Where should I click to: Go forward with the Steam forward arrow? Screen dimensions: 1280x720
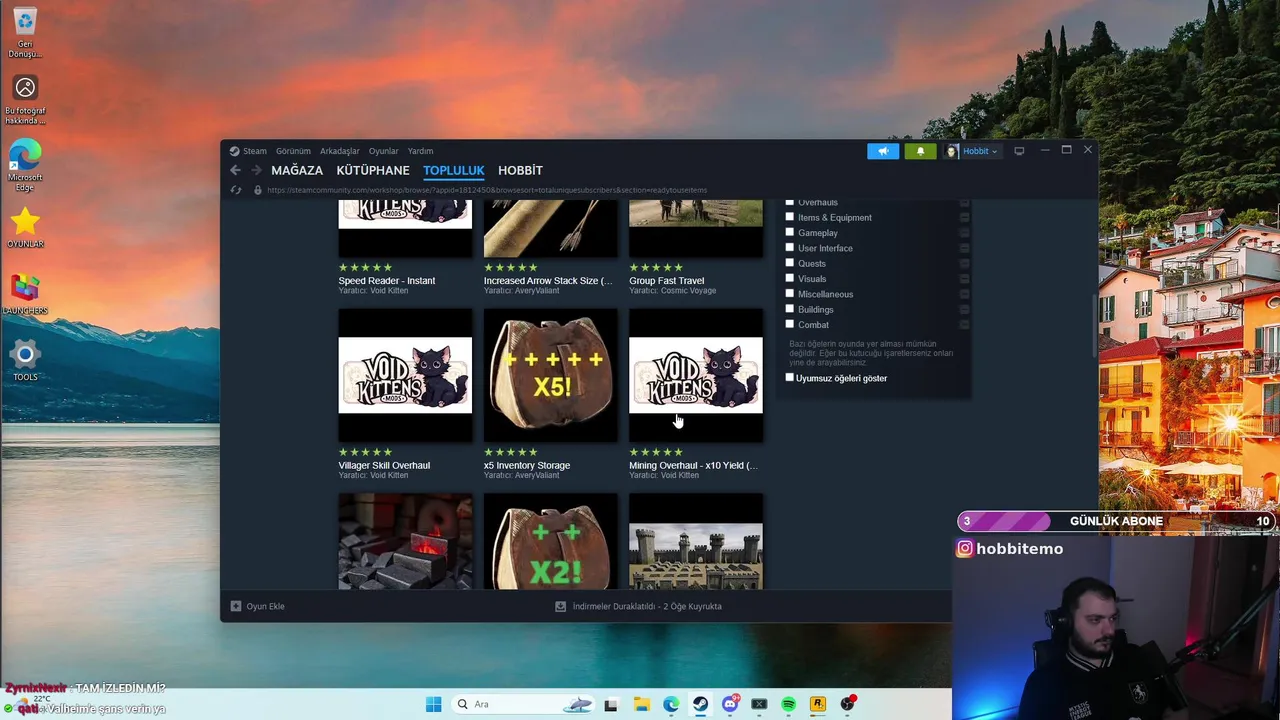coord(257,170)
